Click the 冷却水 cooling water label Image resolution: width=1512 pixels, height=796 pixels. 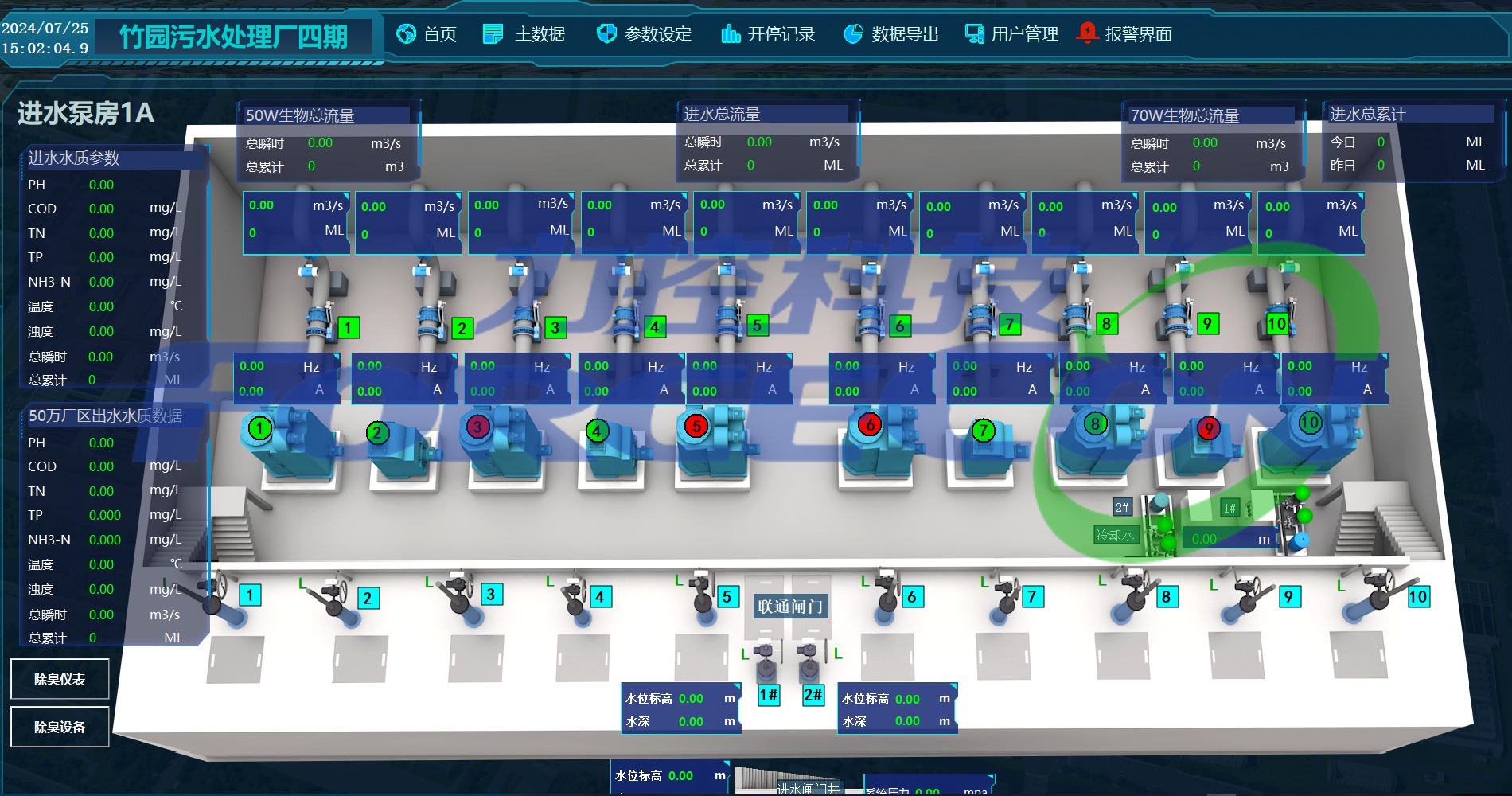click(x=1116, y=535)
